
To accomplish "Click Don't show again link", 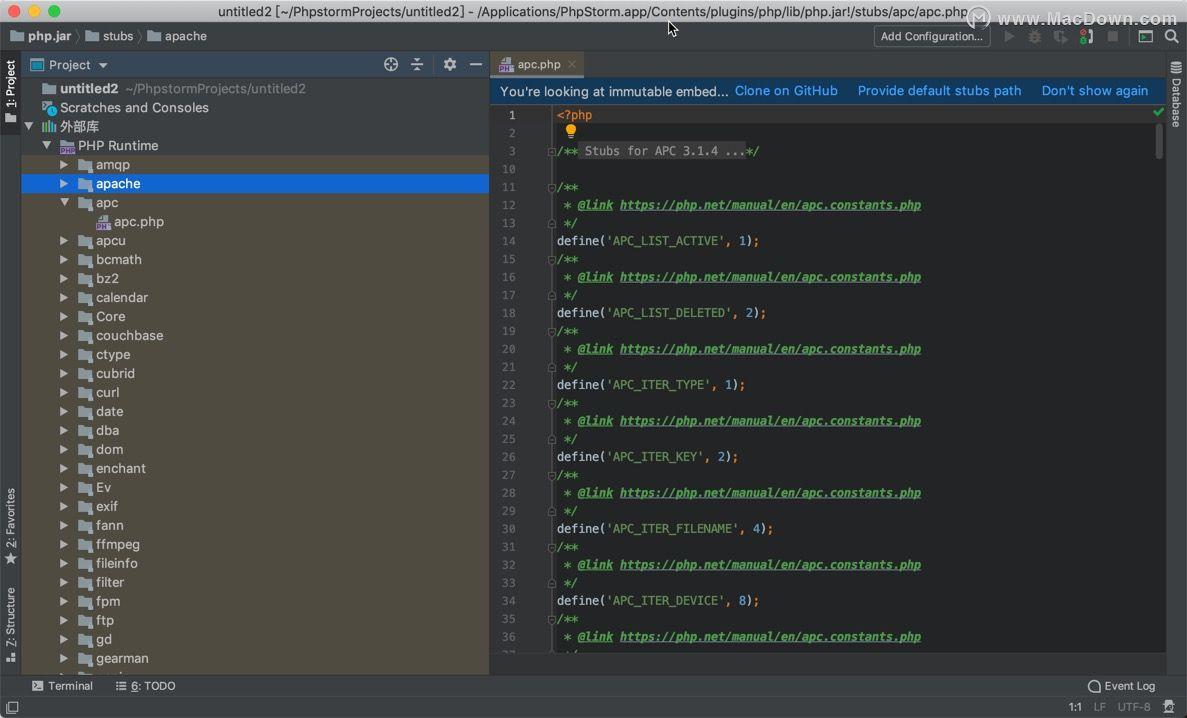I will [1095, 91].
